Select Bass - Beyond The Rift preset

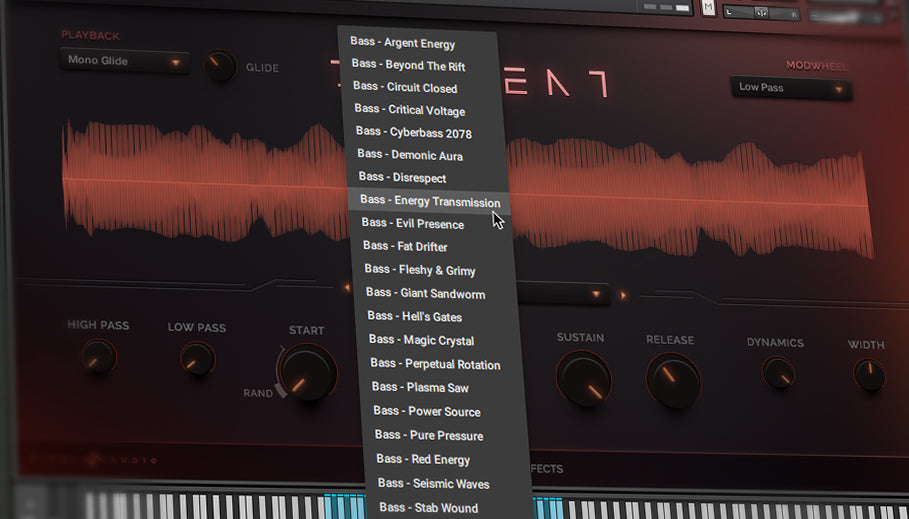pyautogui.click(x=408, y=65)
